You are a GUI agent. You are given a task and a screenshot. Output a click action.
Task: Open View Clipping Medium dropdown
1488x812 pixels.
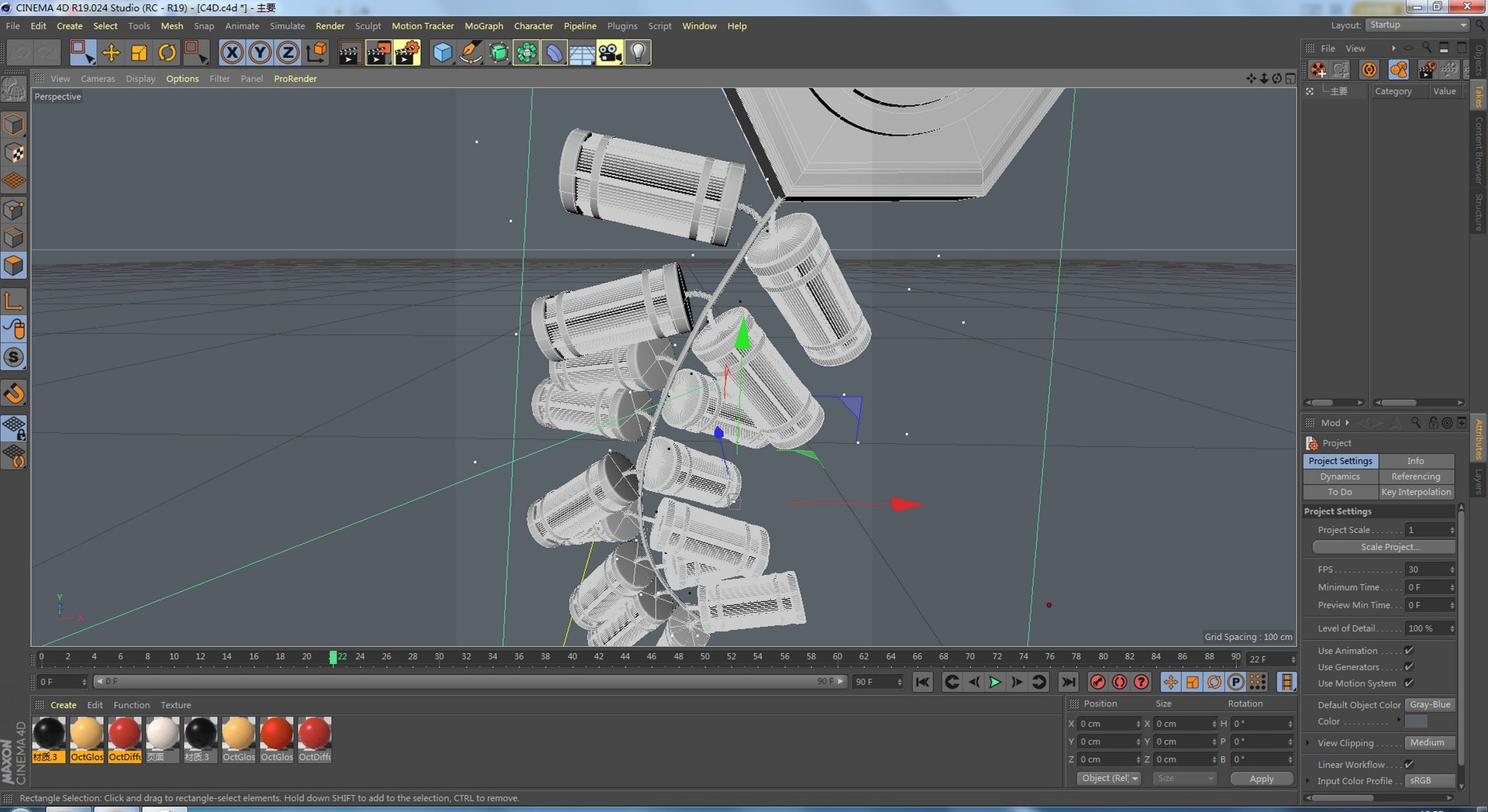pos(1430,743)
